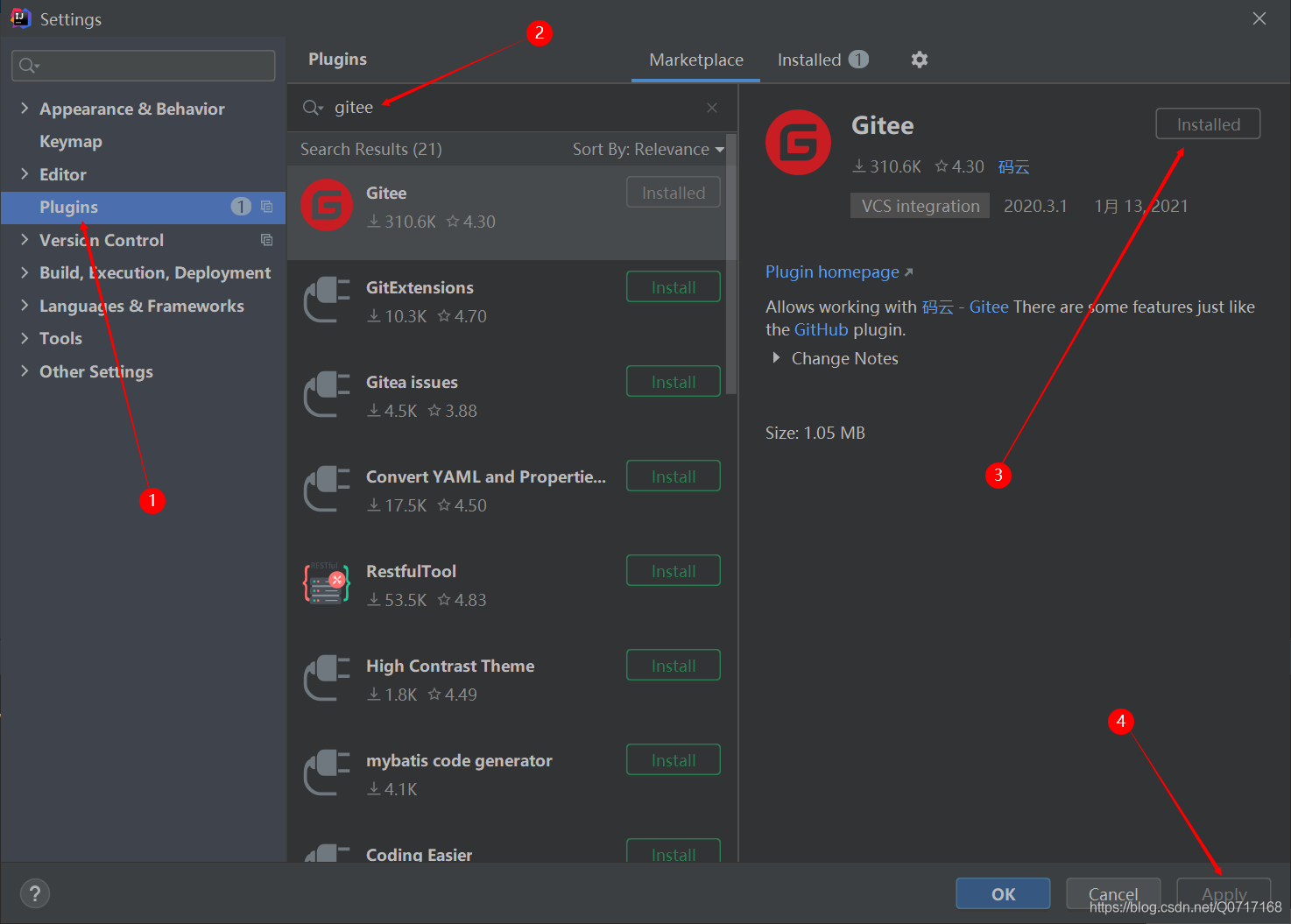Install the Gitea issues plugin
Viewport: 1291px width, 924px height.
point(674,382)
